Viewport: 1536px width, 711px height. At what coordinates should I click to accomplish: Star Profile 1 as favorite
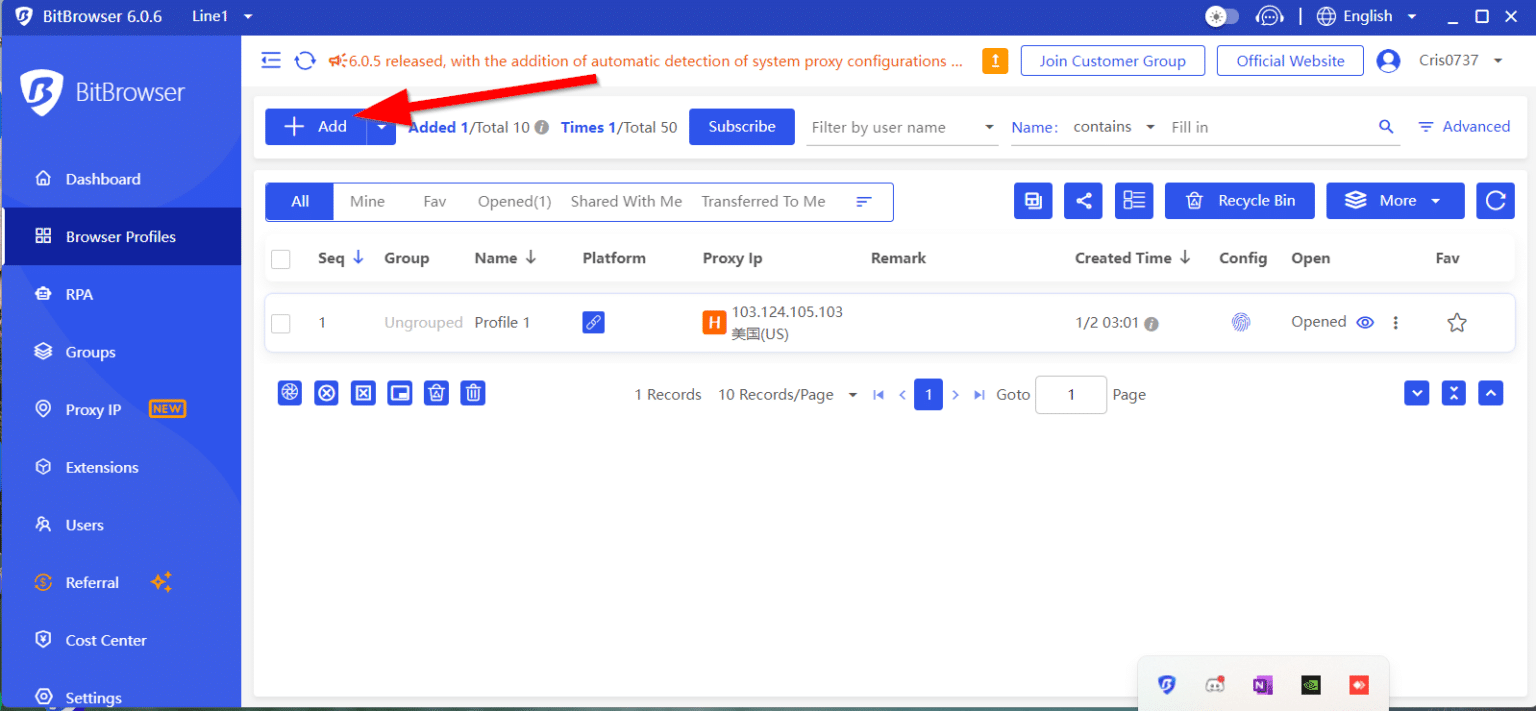point(1457,322)
